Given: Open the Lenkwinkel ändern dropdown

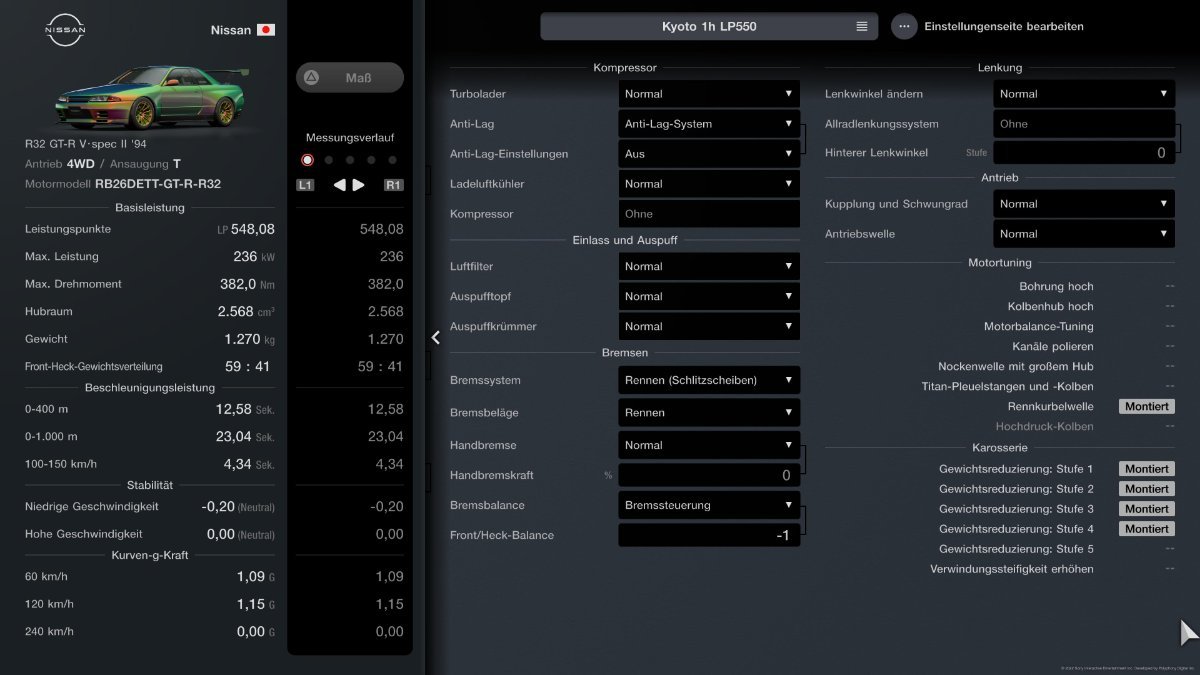Looking at the screenshot, I should [x=1084, y=94].
